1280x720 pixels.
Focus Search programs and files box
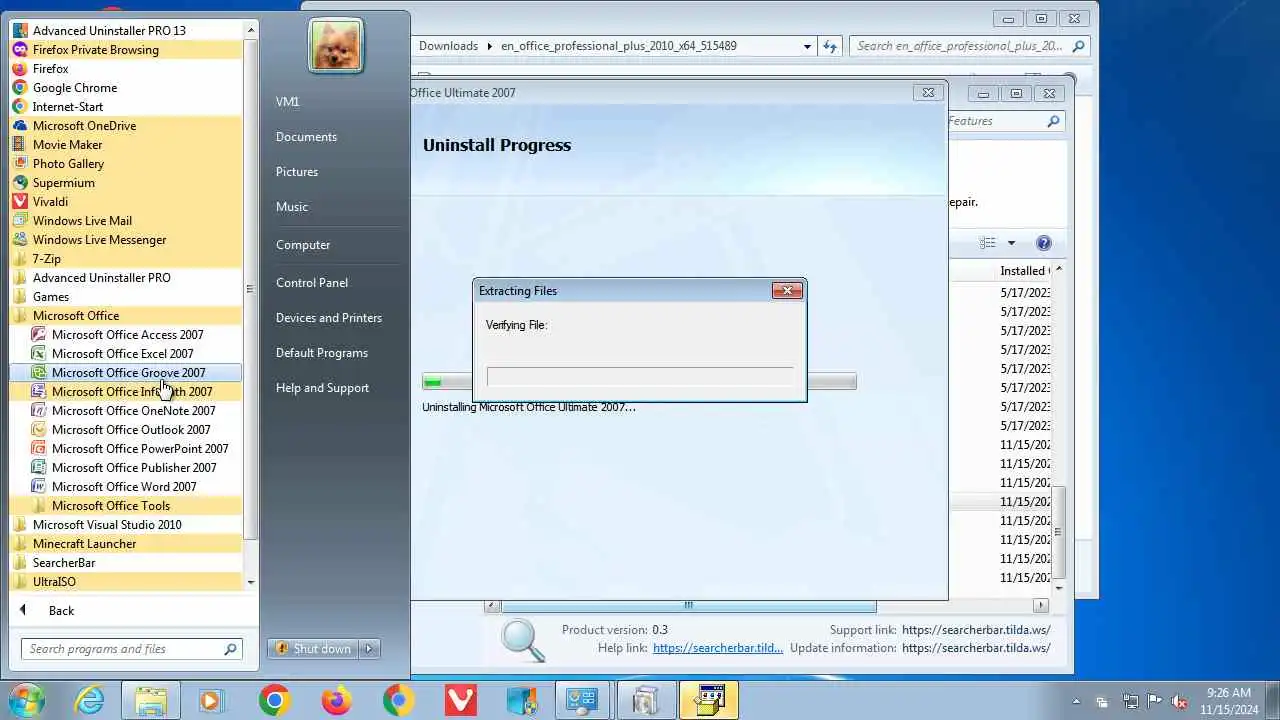pyautogui.click(x=131, y=649)
